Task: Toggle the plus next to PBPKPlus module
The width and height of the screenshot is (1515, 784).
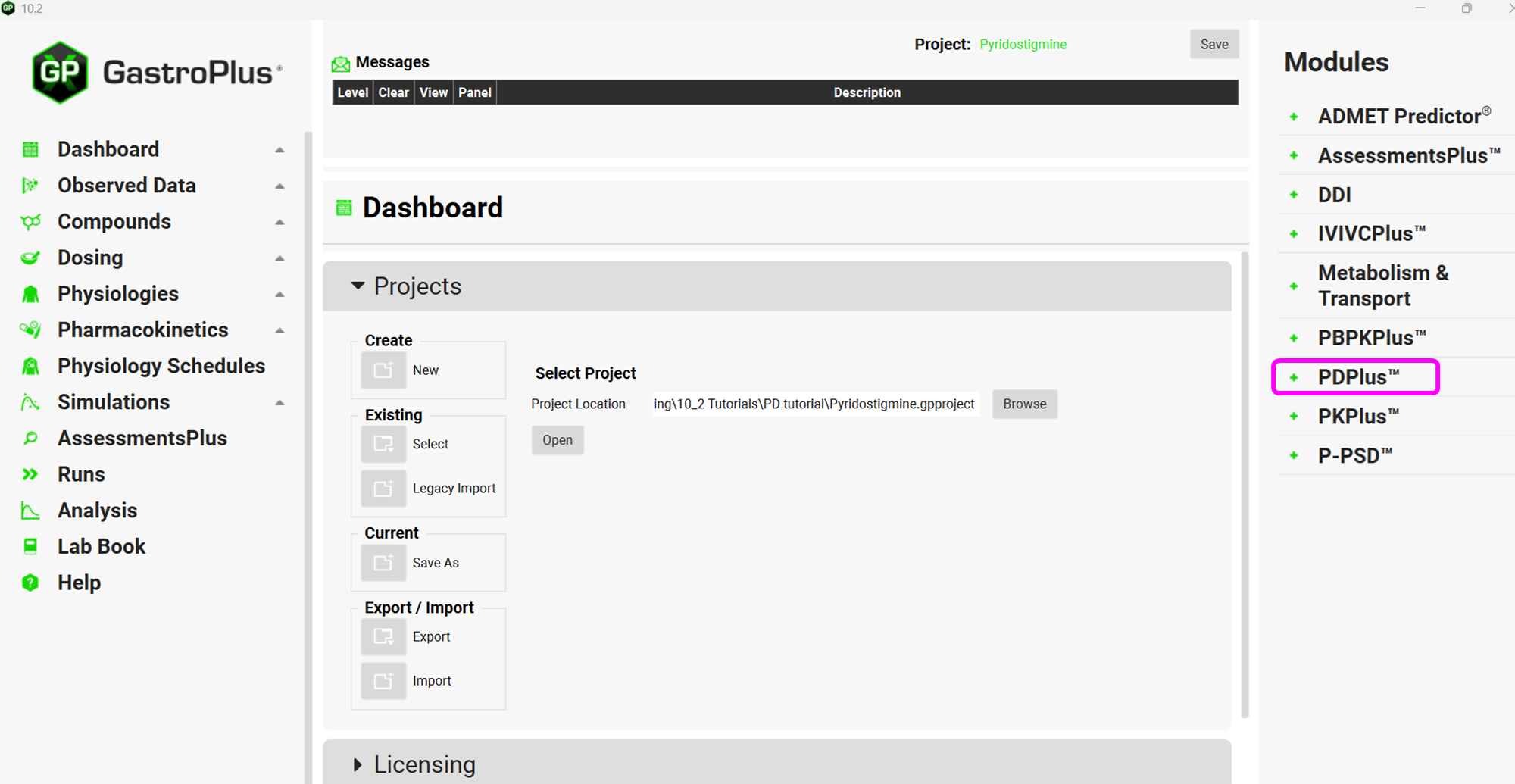Action: coord(1294,338)
